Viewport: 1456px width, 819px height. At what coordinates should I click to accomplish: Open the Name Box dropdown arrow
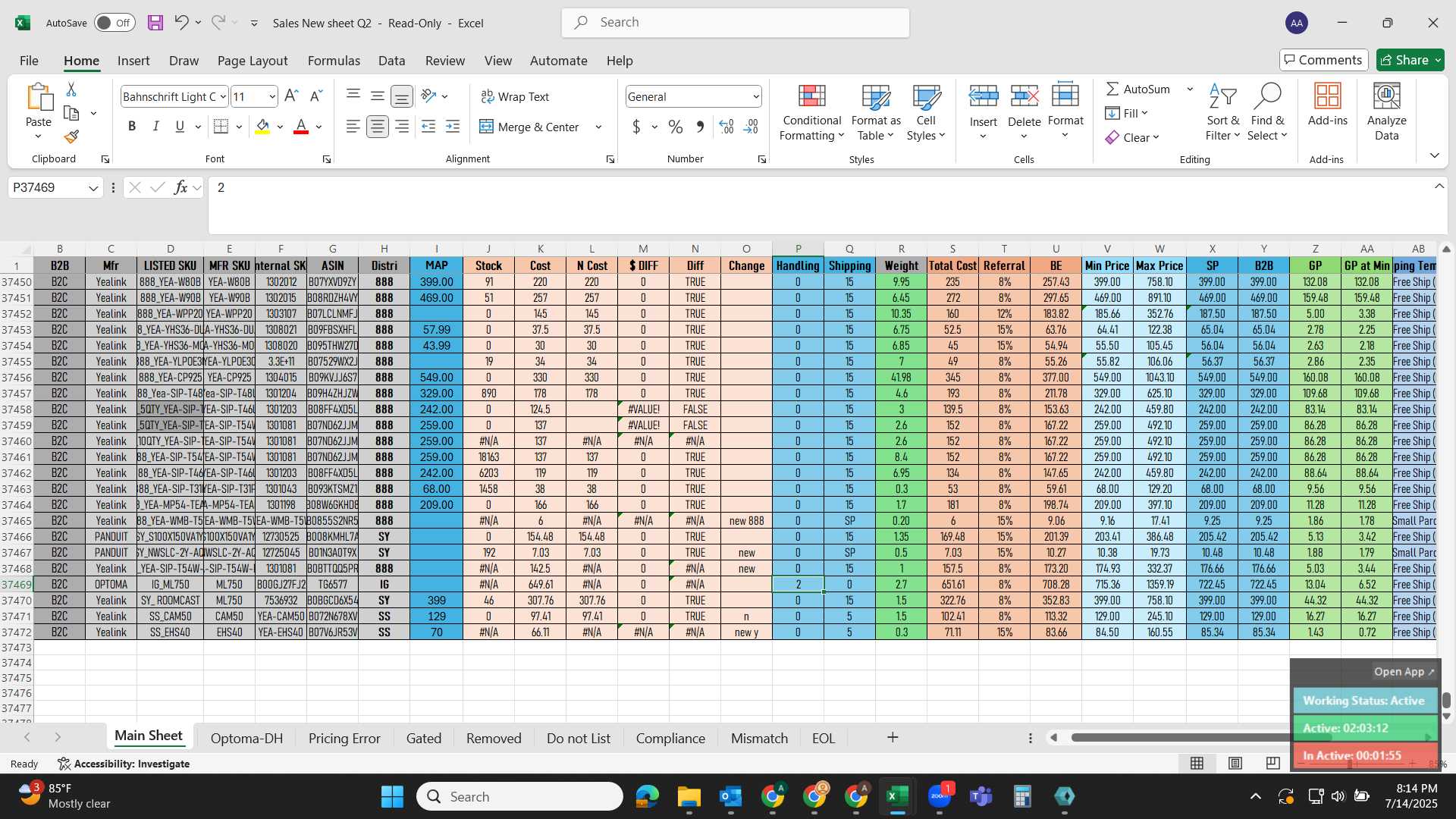coord(93,188)
